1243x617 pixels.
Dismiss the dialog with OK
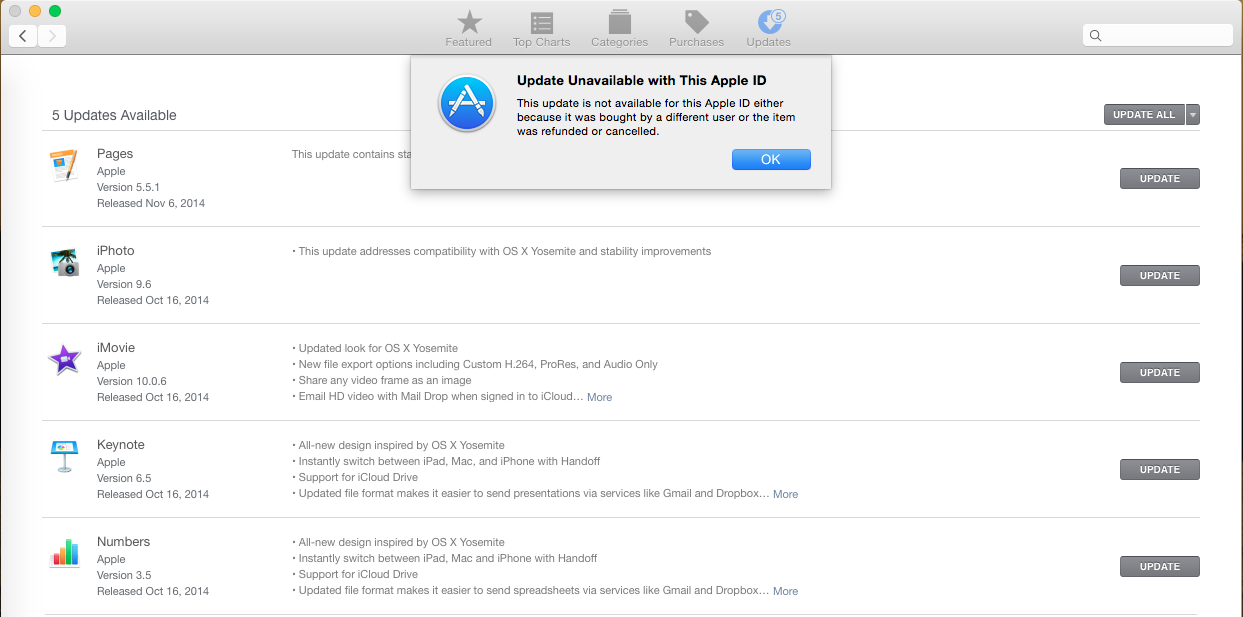coord(771,160)
